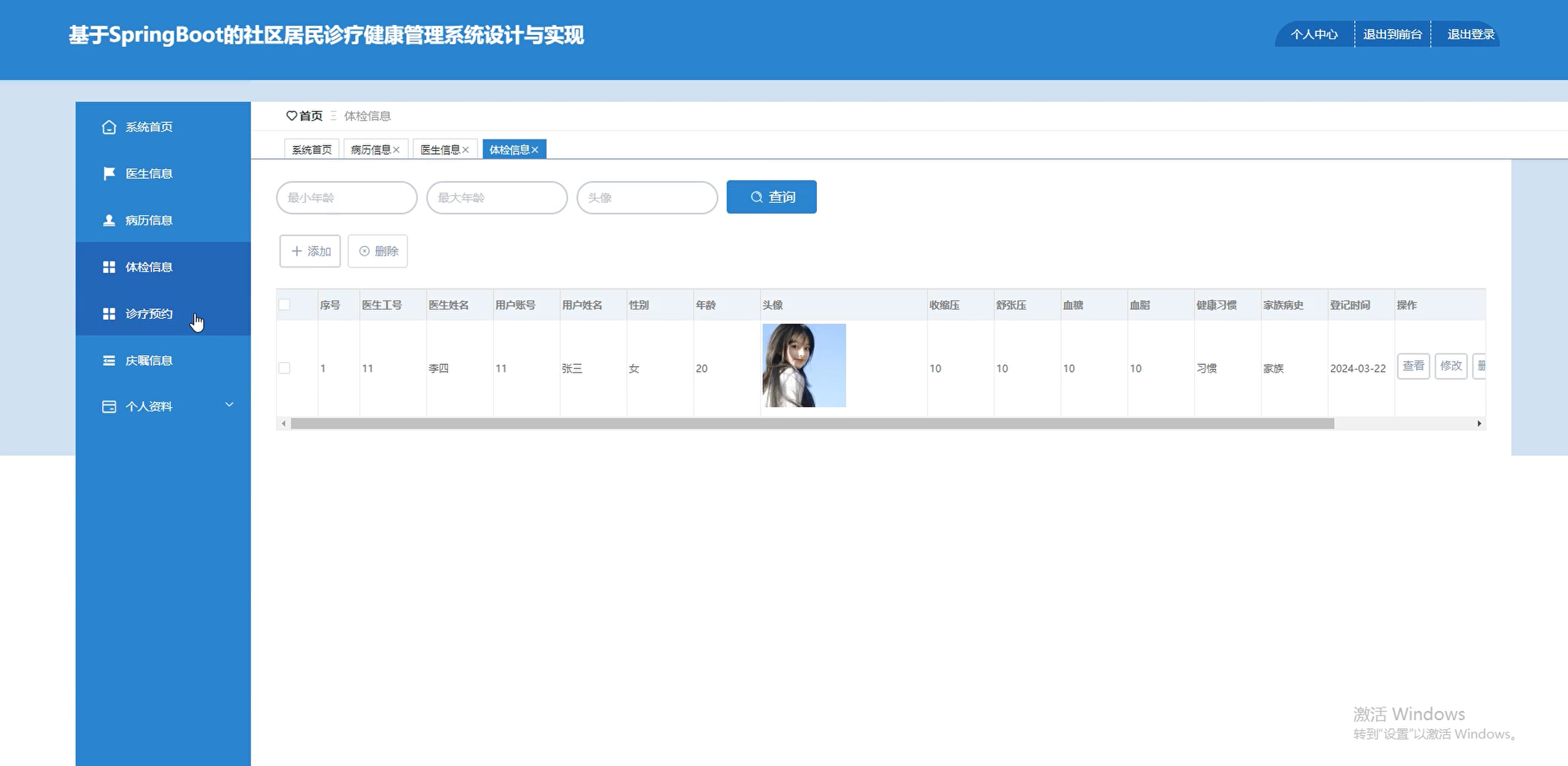Click the left arrow of the horizontal scrollbar

(283, 424)
